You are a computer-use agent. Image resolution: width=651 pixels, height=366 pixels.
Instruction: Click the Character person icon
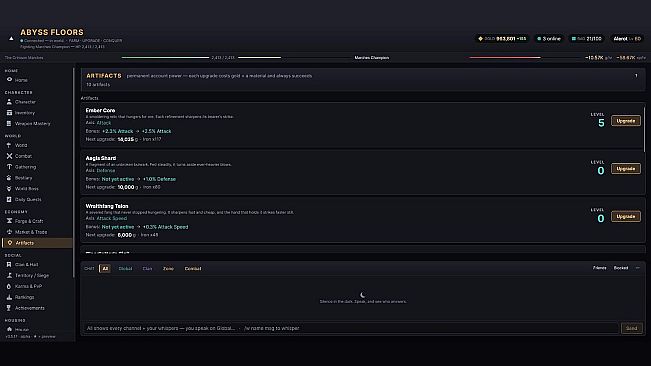pyautogui.click(x=9, y=102)
